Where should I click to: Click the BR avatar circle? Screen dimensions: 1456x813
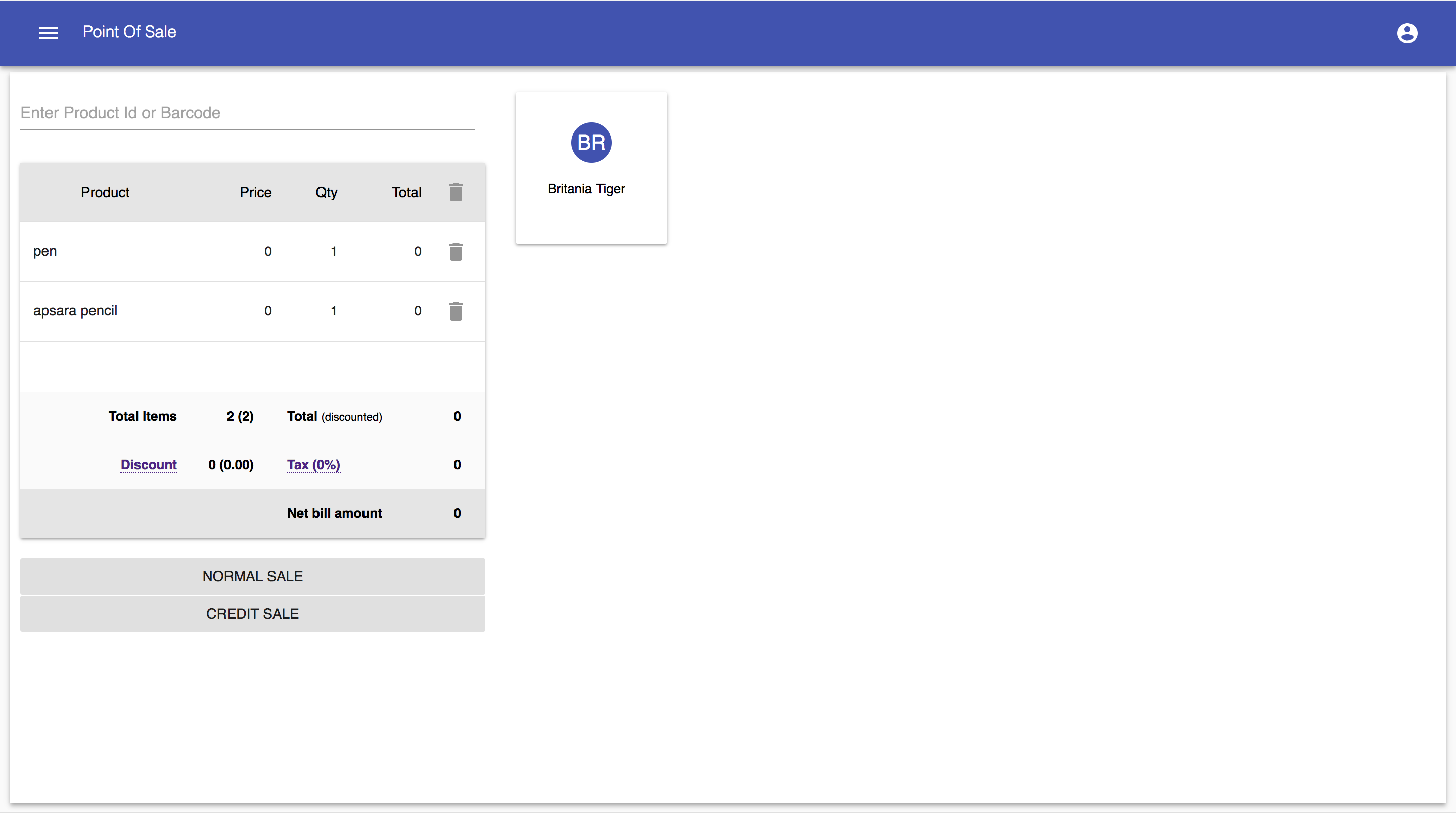[x=590, y=143]
